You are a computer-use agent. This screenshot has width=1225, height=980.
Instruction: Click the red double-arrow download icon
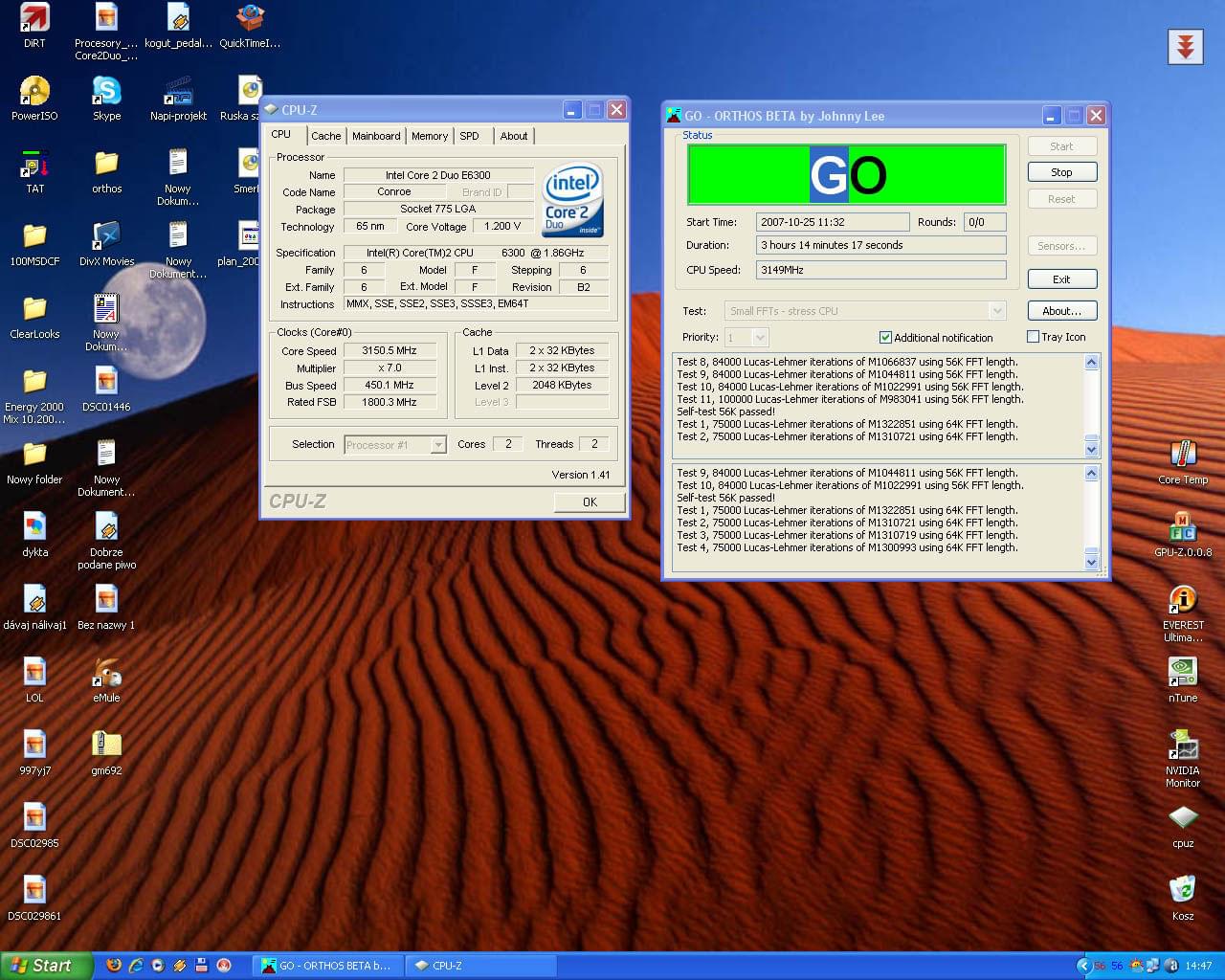coord(1186,47)
